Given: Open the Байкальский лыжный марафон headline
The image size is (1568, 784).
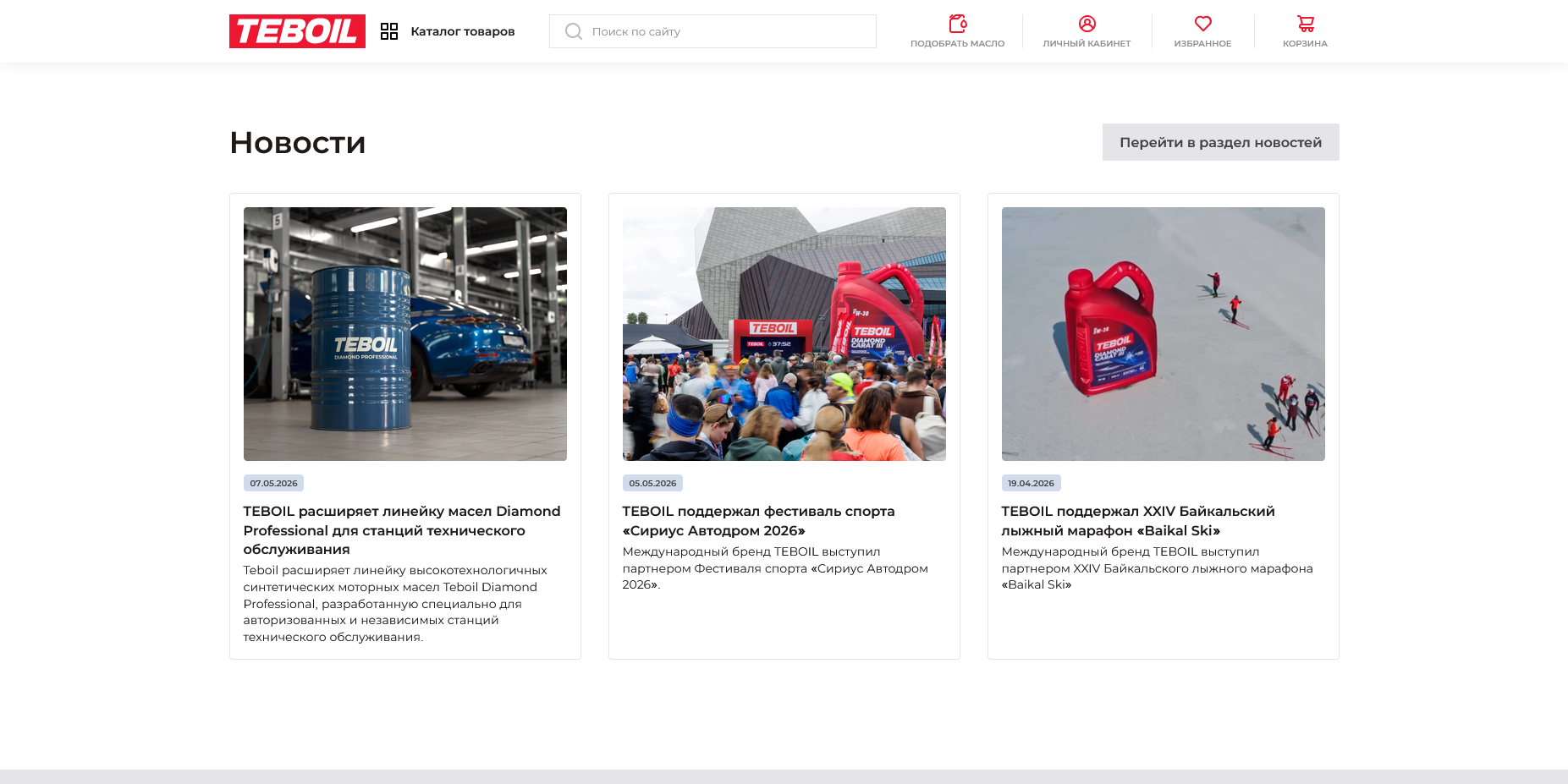Looking at the screenshot, I should tap(1138, 521).
